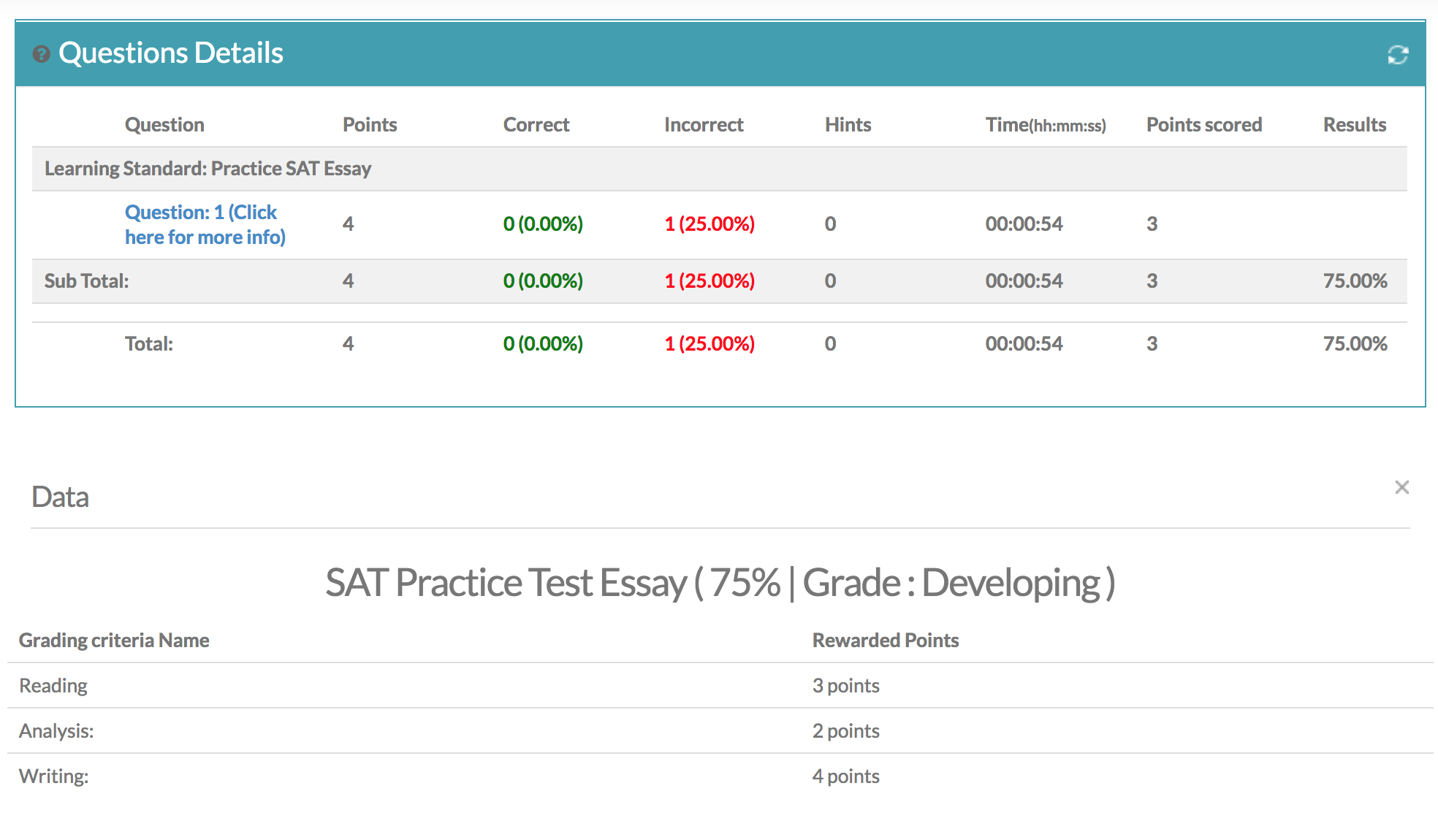1438x840 pixels.
Task: Click the Points column header
Action: point(370,125)
